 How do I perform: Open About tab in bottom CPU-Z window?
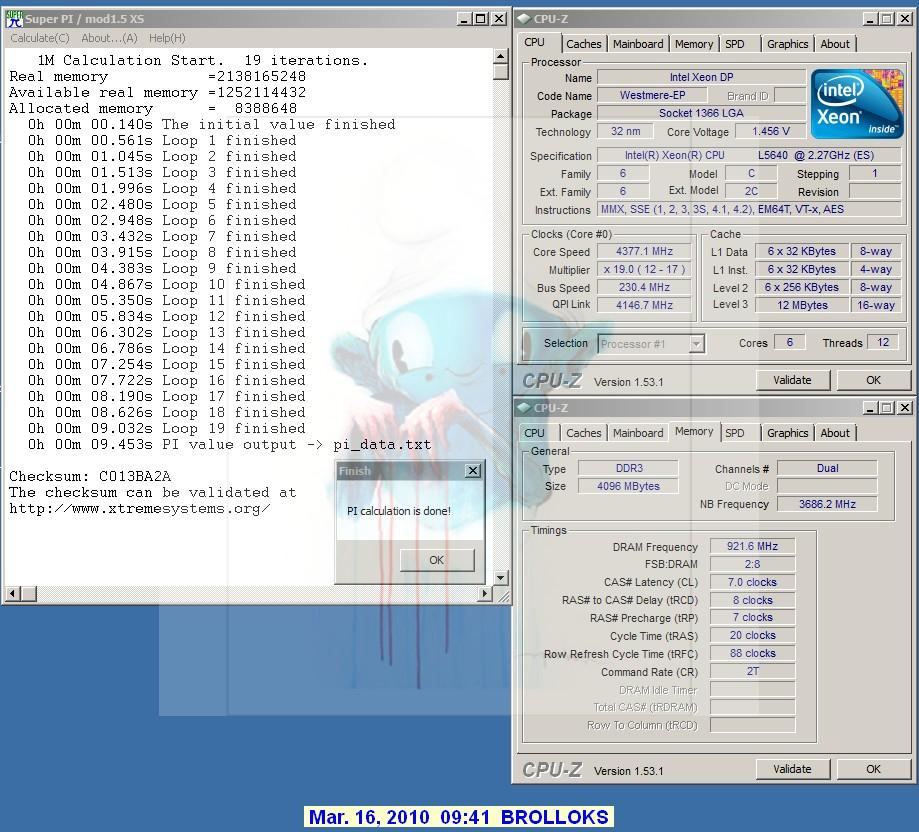click(x=835, y=433)
